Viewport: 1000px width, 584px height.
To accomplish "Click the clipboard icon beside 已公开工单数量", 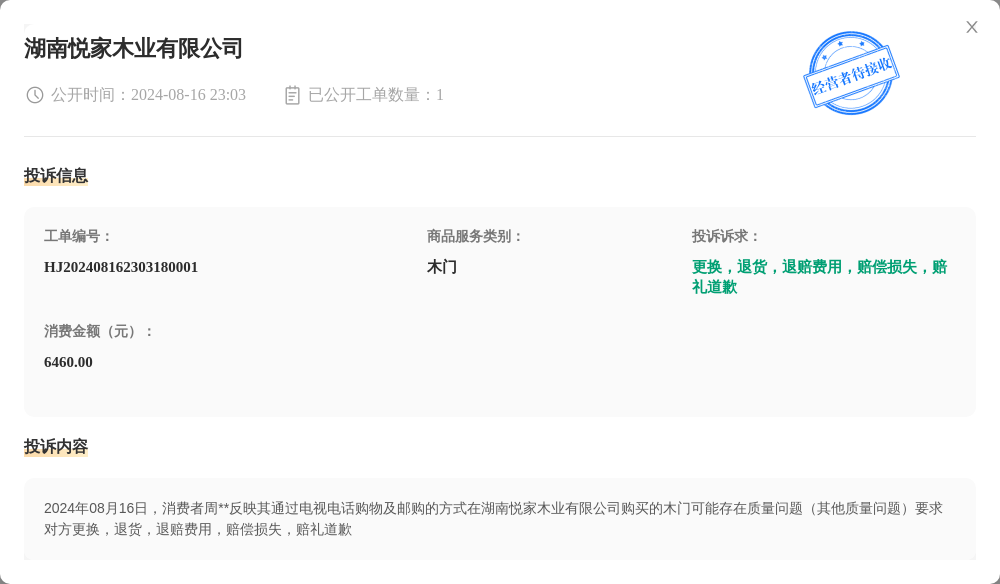I will point(292,95).
